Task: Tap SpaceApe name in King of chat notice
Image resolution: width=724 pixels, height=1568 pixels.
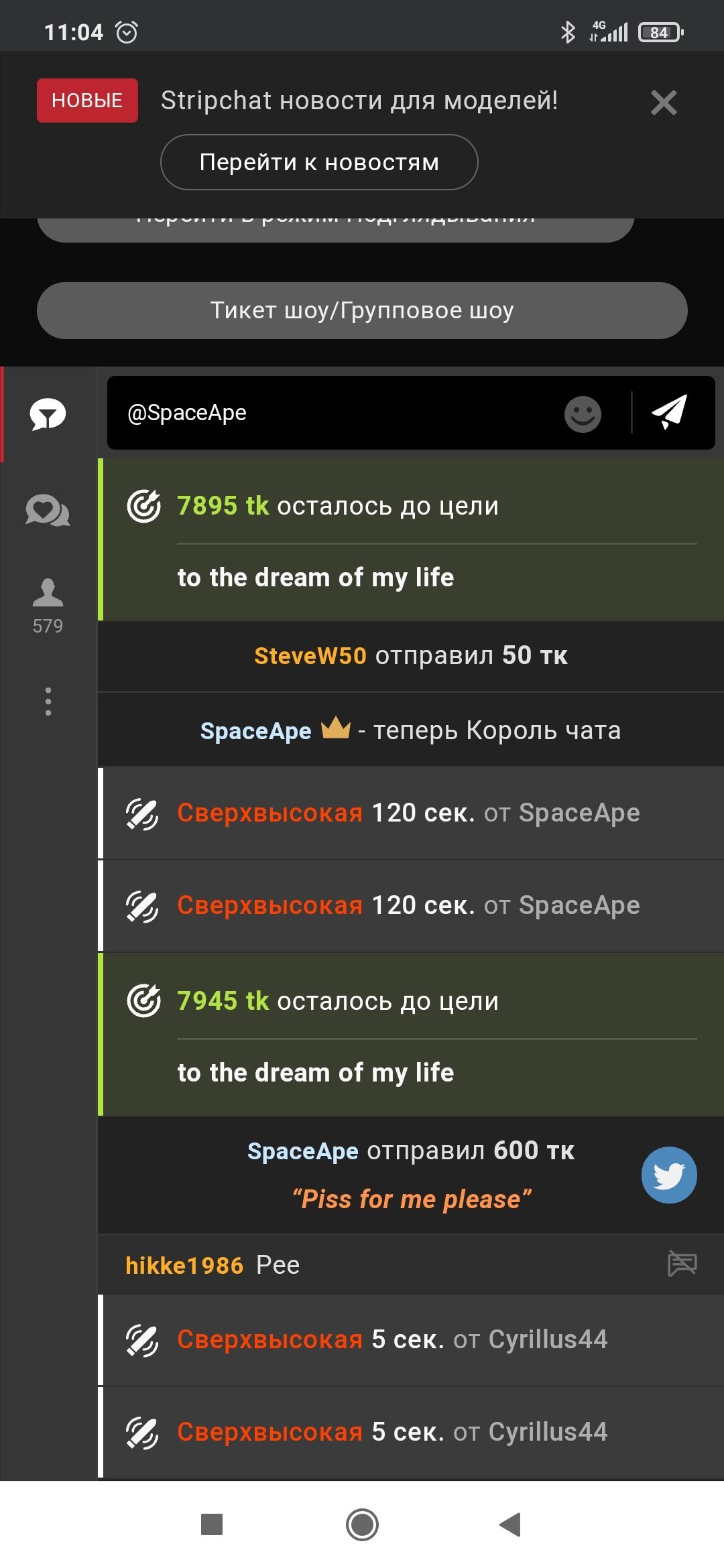Action: 255,730
